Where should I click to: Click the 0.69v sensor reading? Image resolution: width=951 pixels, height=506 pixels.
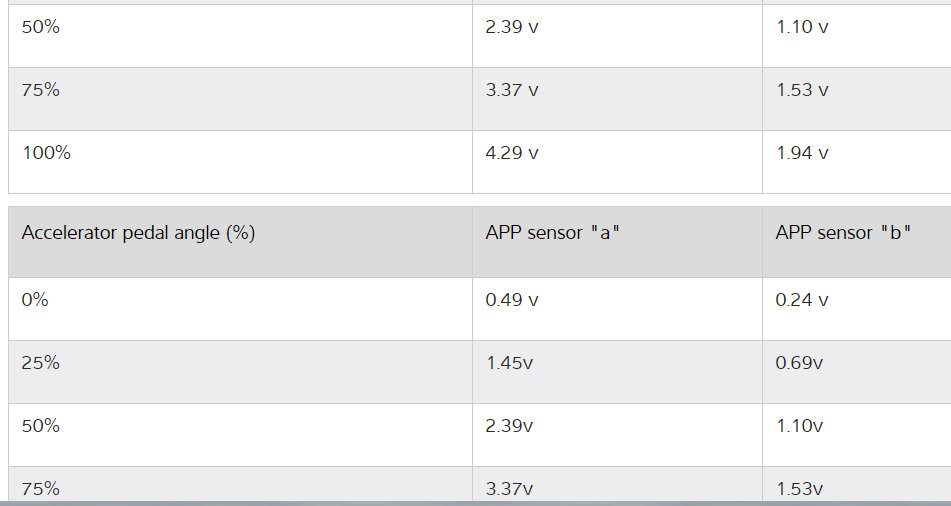[x=799, y=363]
